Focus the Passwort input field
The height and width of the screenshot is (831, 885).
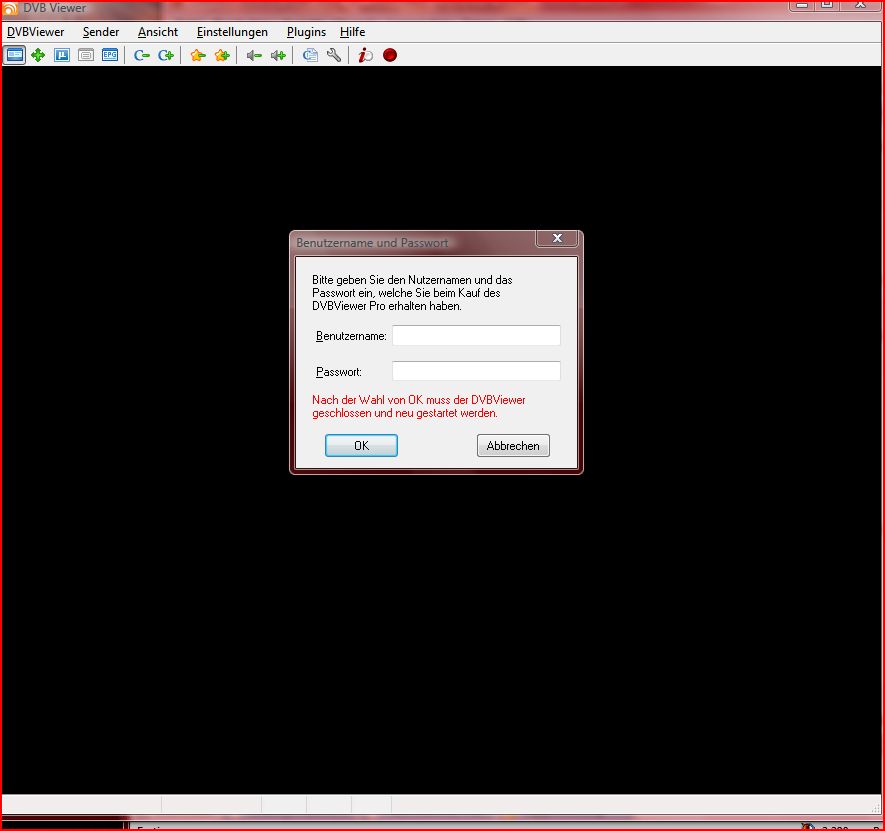tap(476, 371)
